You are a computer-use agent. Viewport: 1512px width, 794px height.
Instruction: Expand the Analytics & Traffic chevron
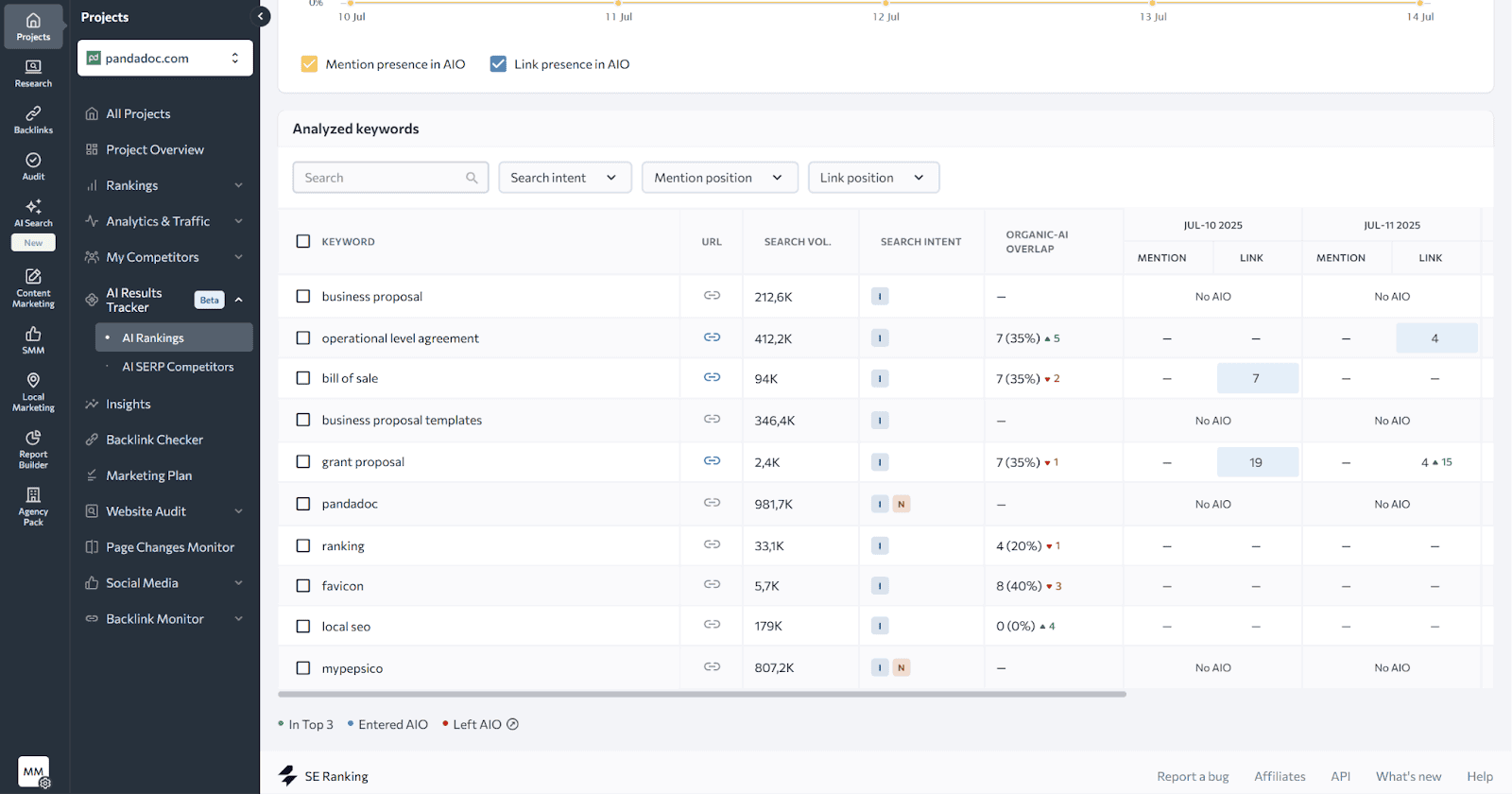(x=238, y=221)
